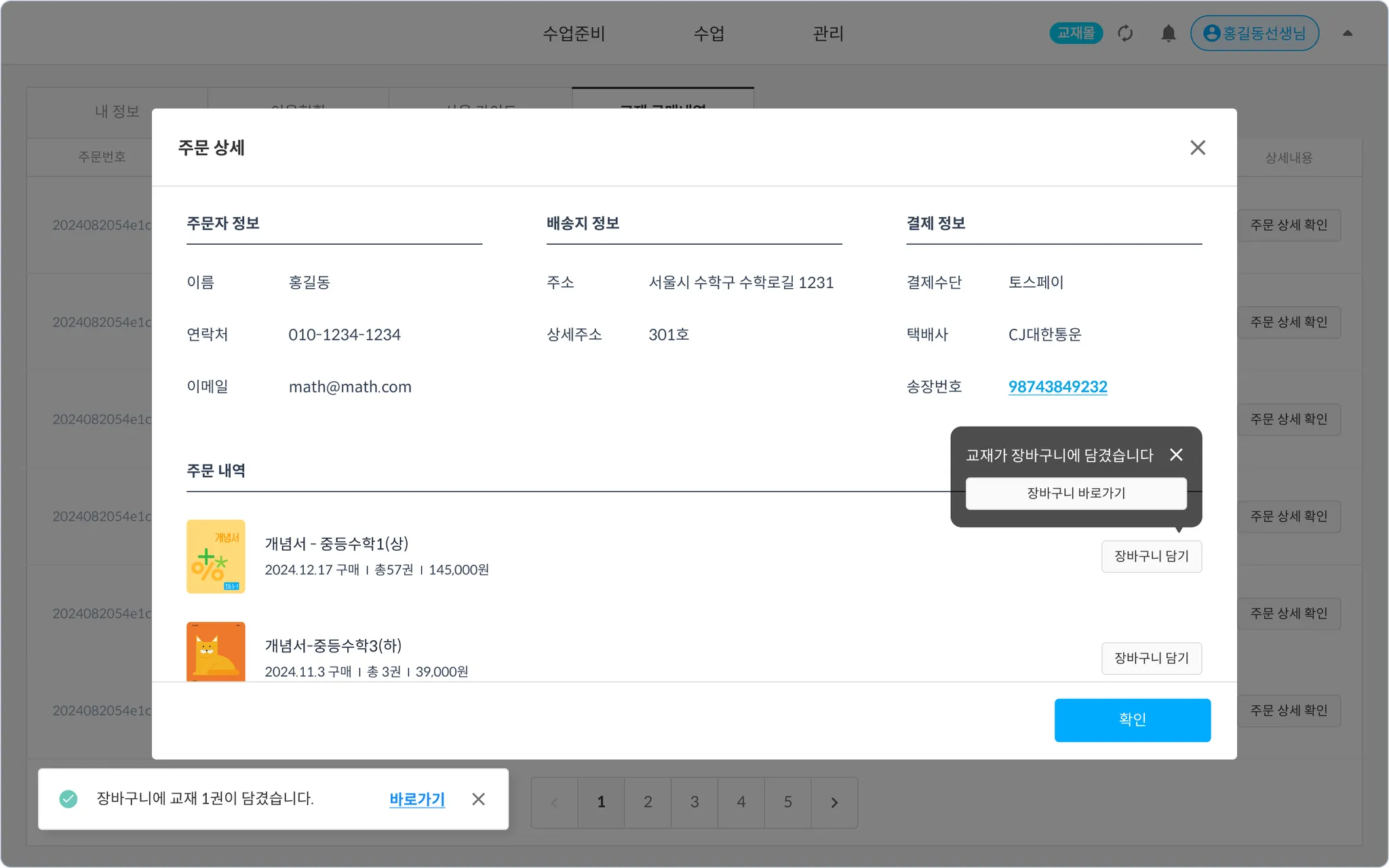1389x868 pixels.
Task: Open the 관리 menu
Action: [828, 33]
